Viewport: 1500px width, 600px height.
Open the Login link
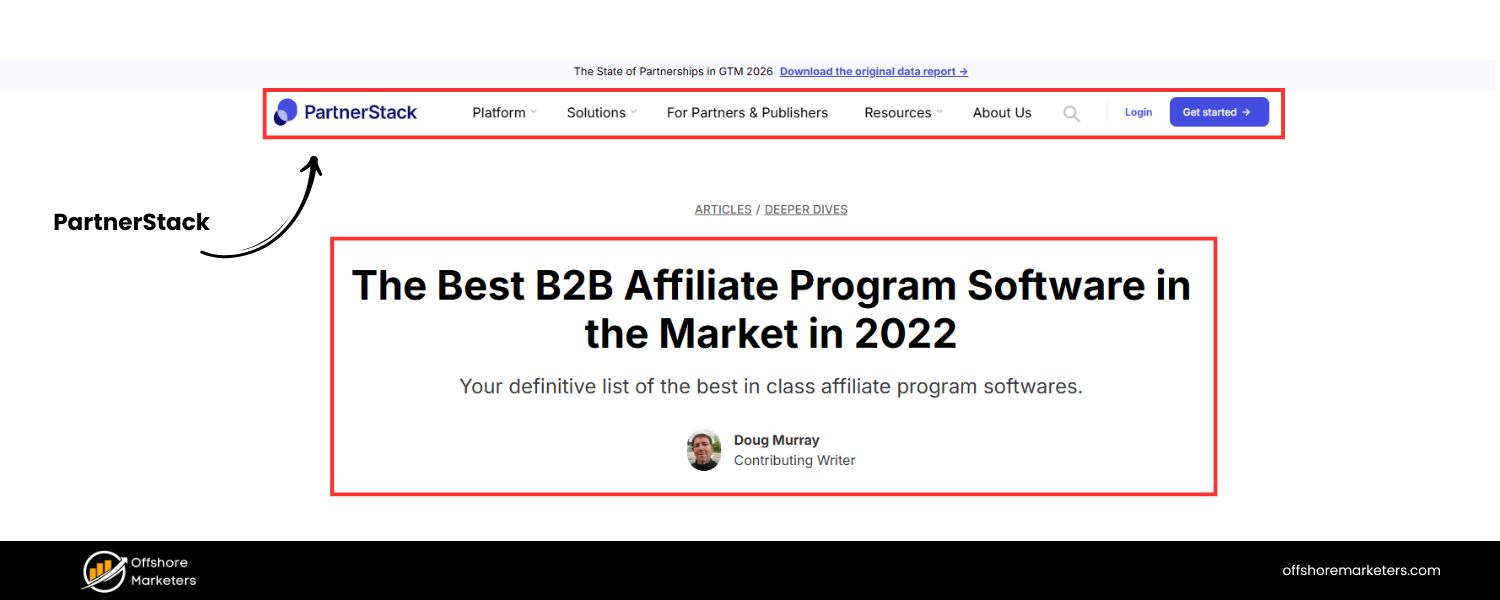1138,112
